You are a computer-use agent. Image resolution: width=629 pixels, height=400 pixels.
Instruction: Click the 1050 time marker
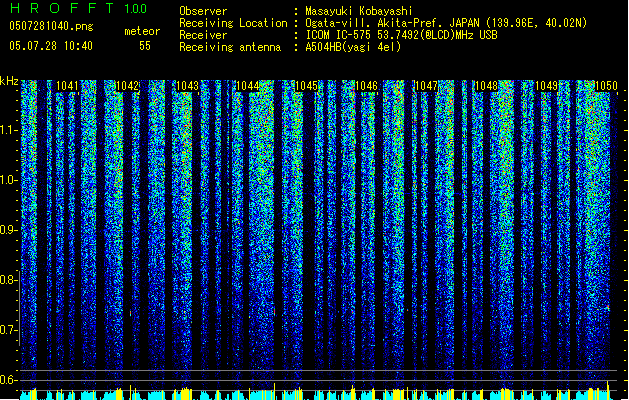[x=606, y=86]
